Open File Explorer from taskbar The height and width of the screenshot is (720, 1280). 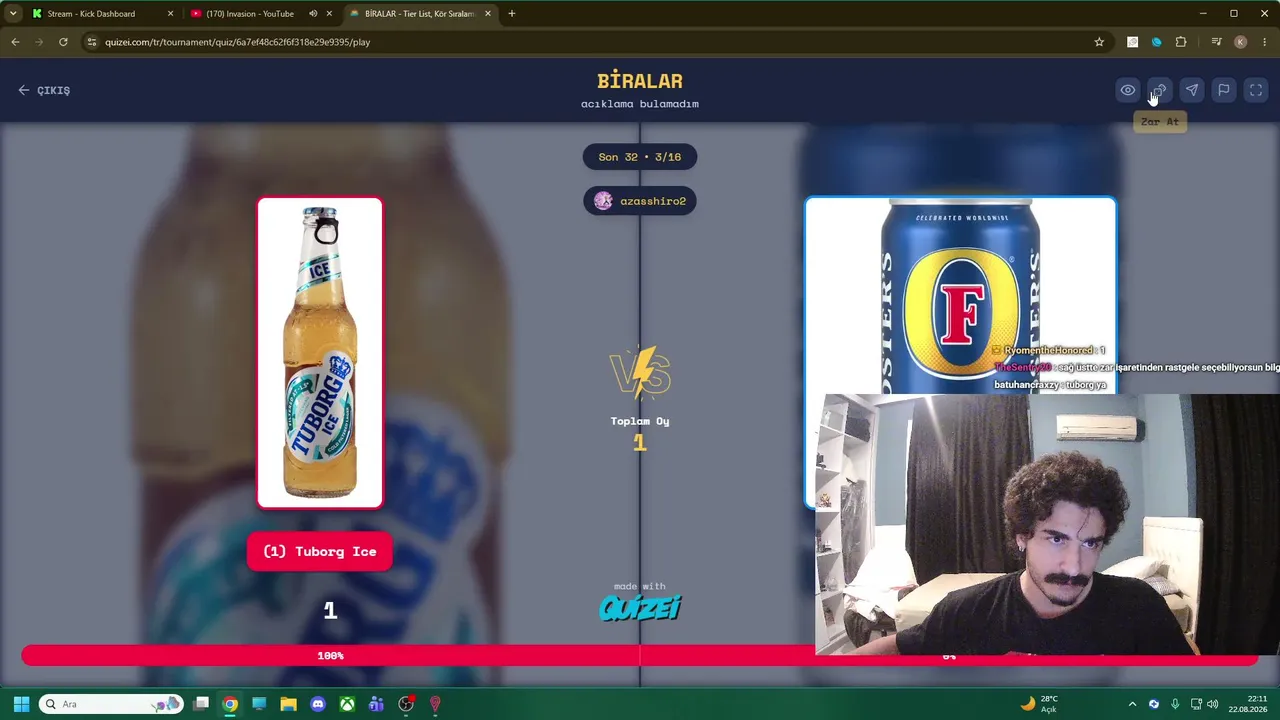[288, 704]
